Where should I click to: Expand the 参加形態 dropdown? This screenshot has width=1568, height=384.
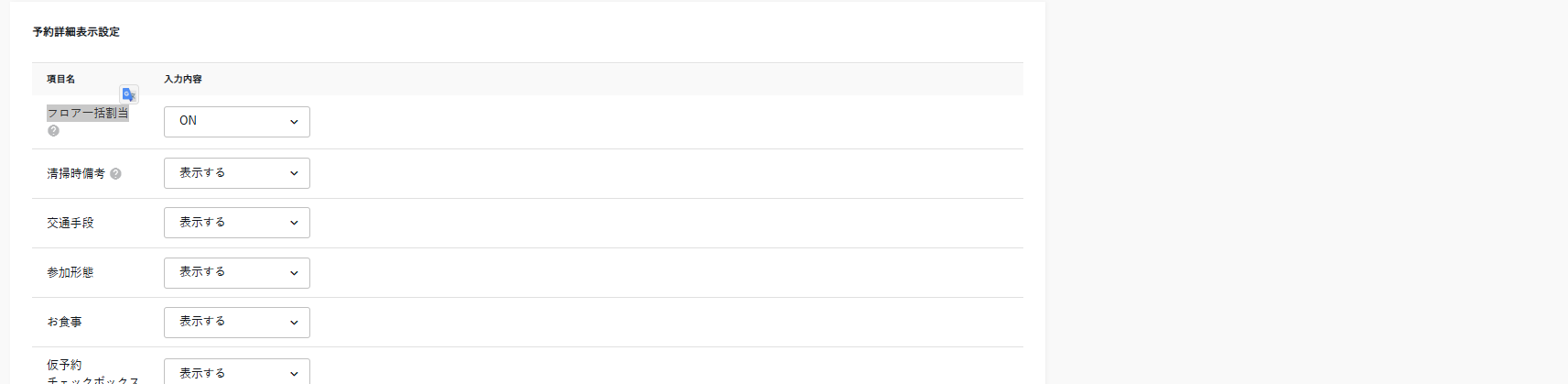pos(236,272)
